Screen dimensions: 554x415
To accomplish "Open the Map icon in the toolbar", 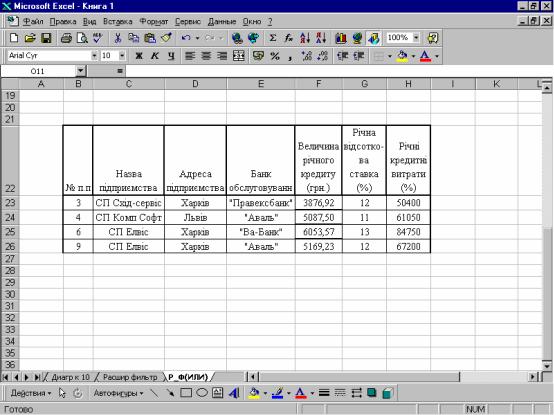I will tap(357, 38).
